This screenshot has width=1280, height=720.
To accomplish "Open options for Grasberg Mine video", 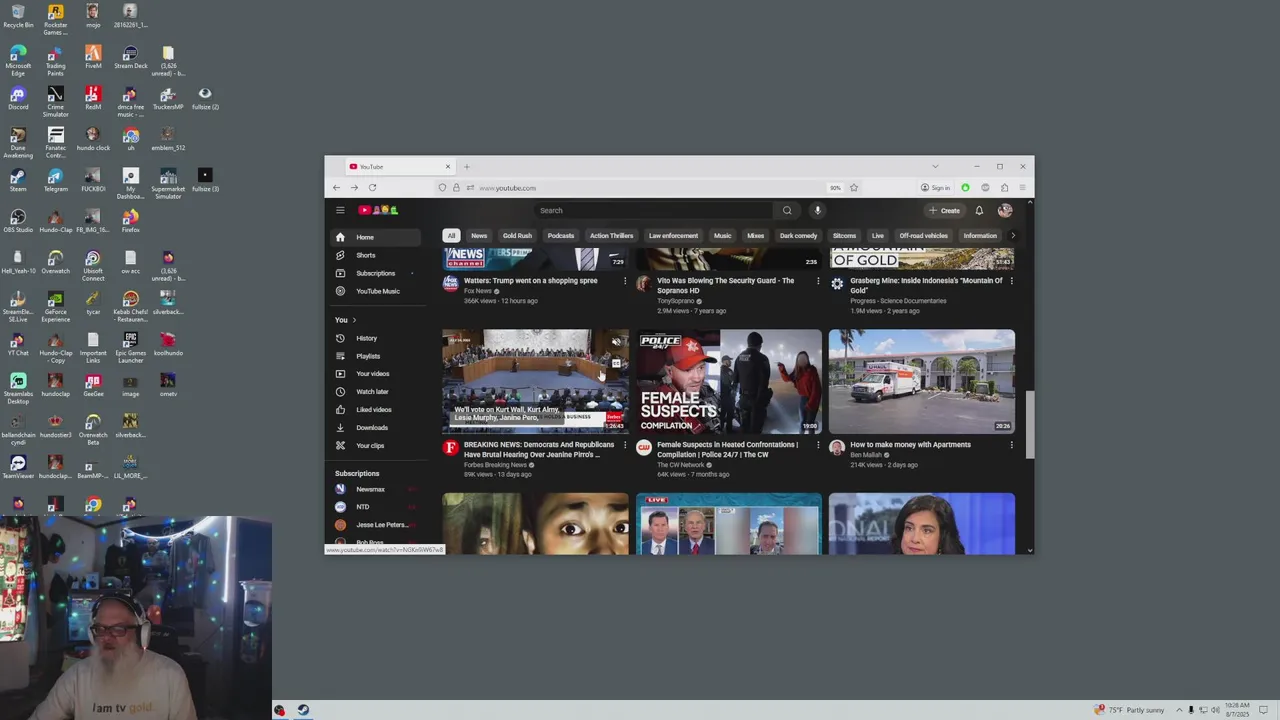I will tap(1011, 281).
